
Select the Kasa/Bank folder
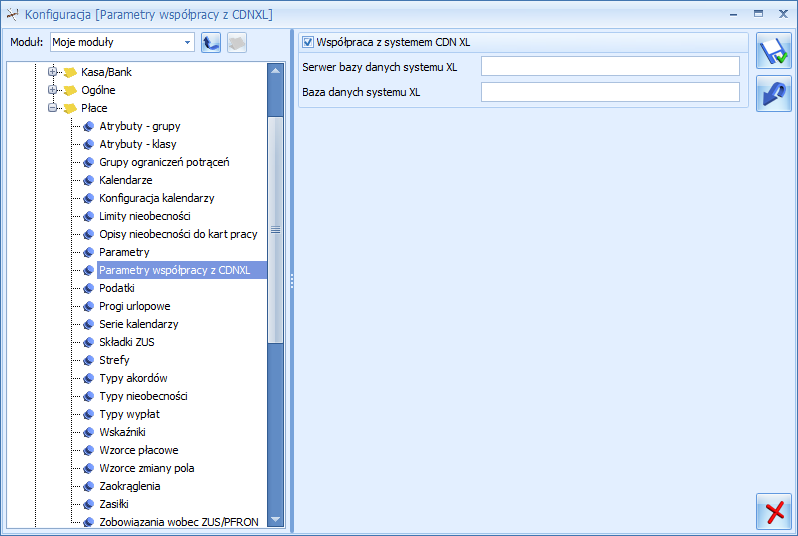pyautogui.click(x=106, y=72)
